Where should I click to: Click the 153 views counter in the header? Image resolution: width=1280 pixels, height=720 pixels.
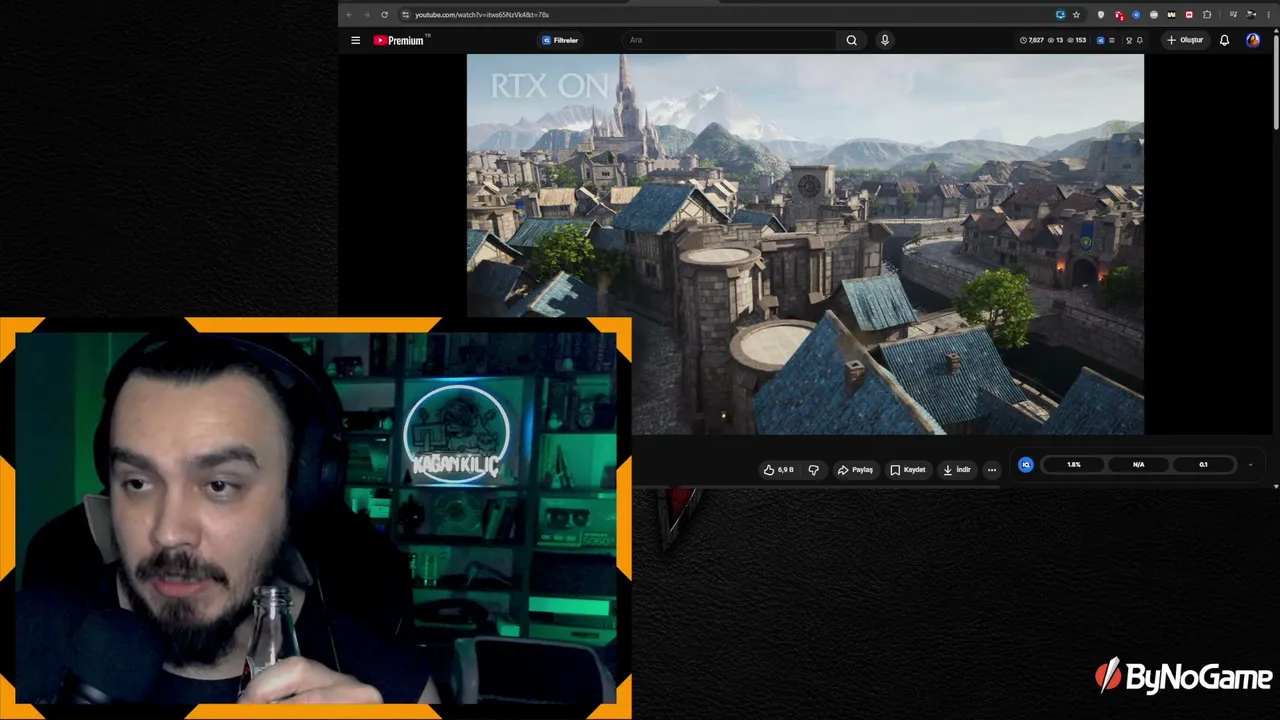(1077, 40)
